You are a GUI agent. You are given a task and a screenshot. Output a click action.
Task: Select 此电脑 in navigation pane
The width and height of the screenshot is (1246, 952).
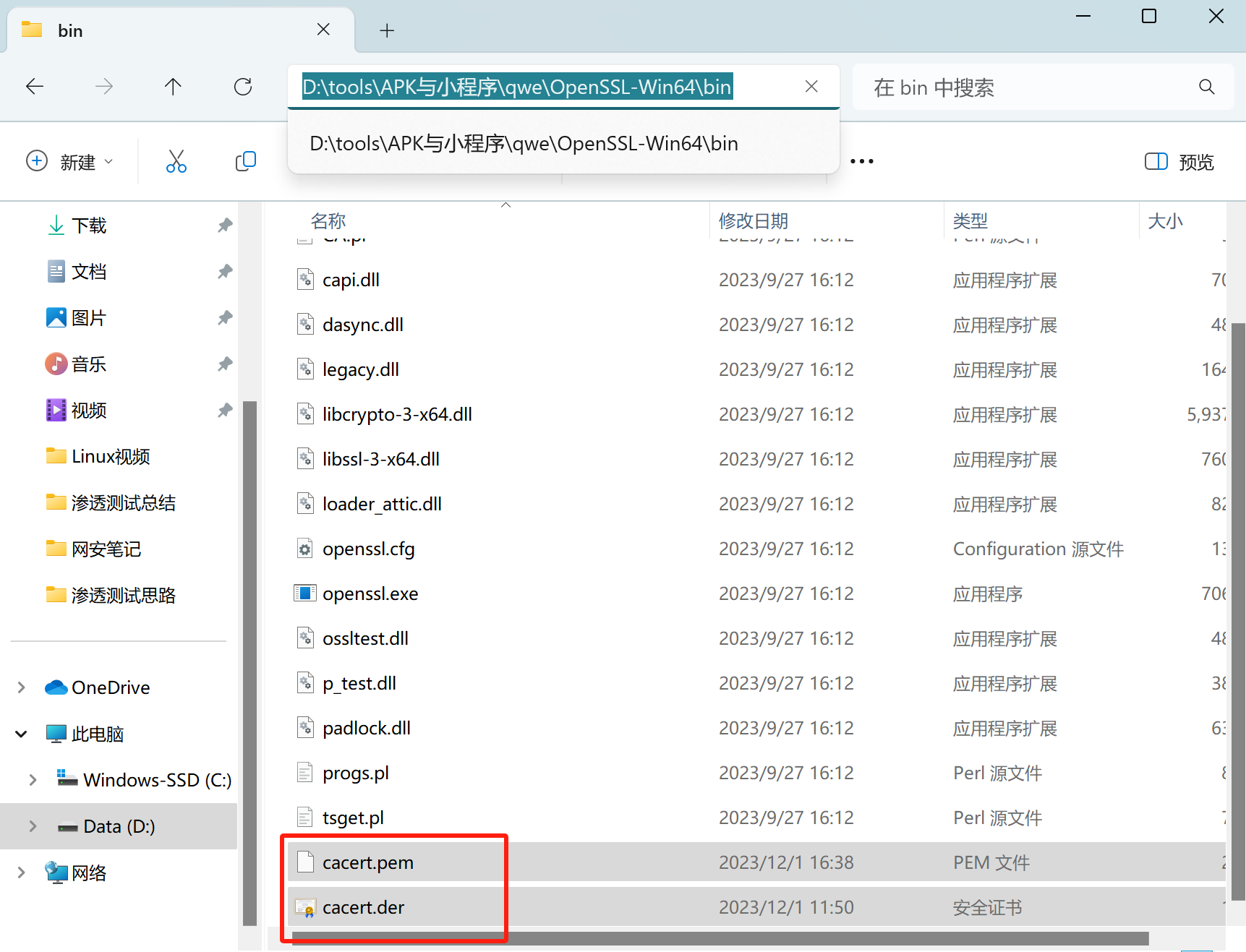(x=85, y=734)
